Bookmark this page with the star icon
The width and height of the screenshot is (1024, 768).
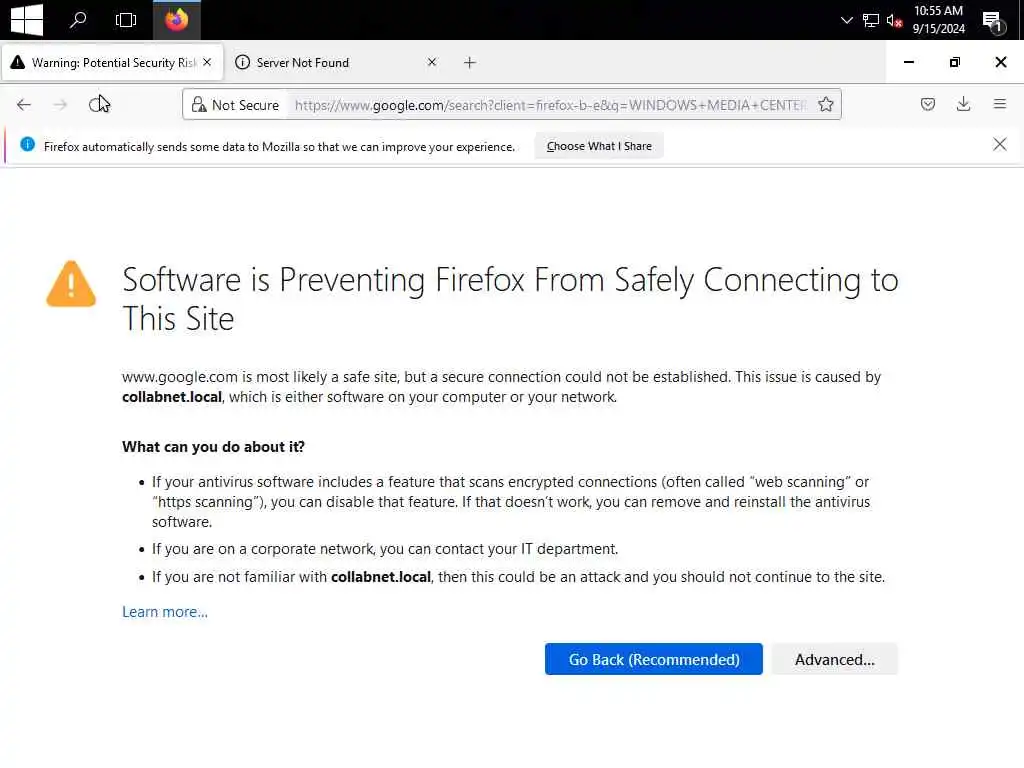click(826, 104)
